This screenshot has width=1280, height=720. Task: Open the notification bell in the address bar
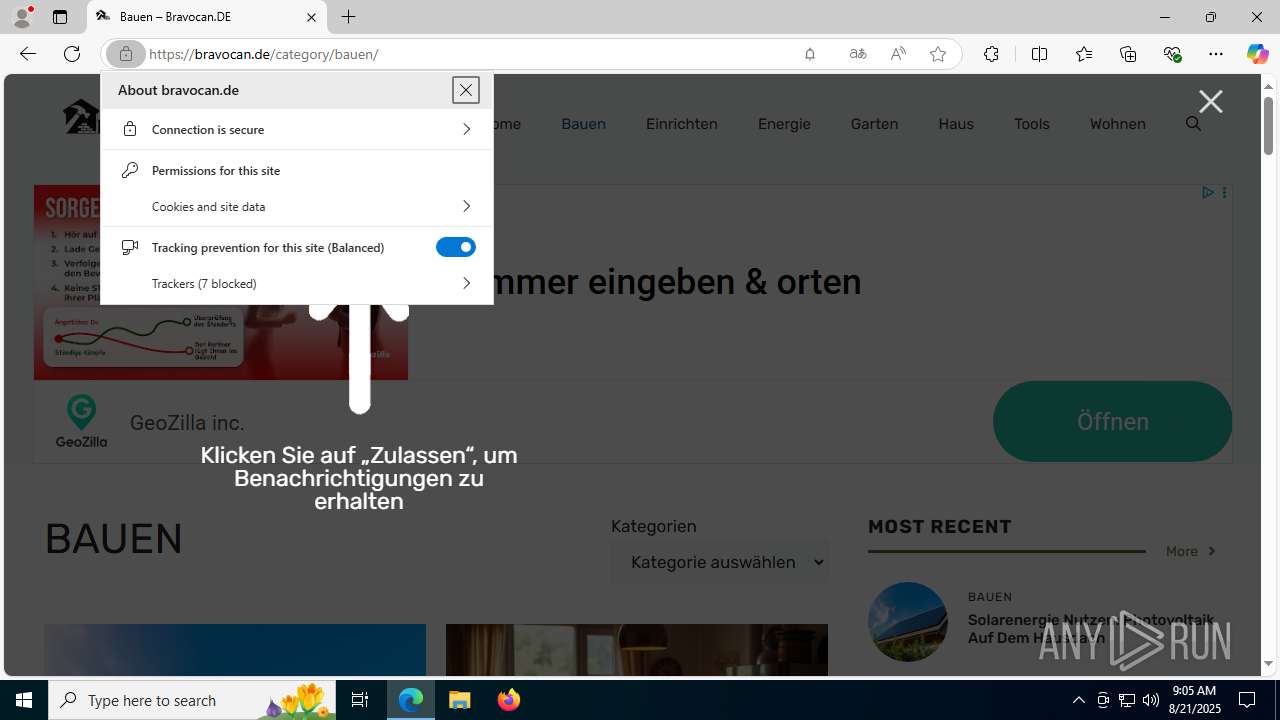point(810,54)
